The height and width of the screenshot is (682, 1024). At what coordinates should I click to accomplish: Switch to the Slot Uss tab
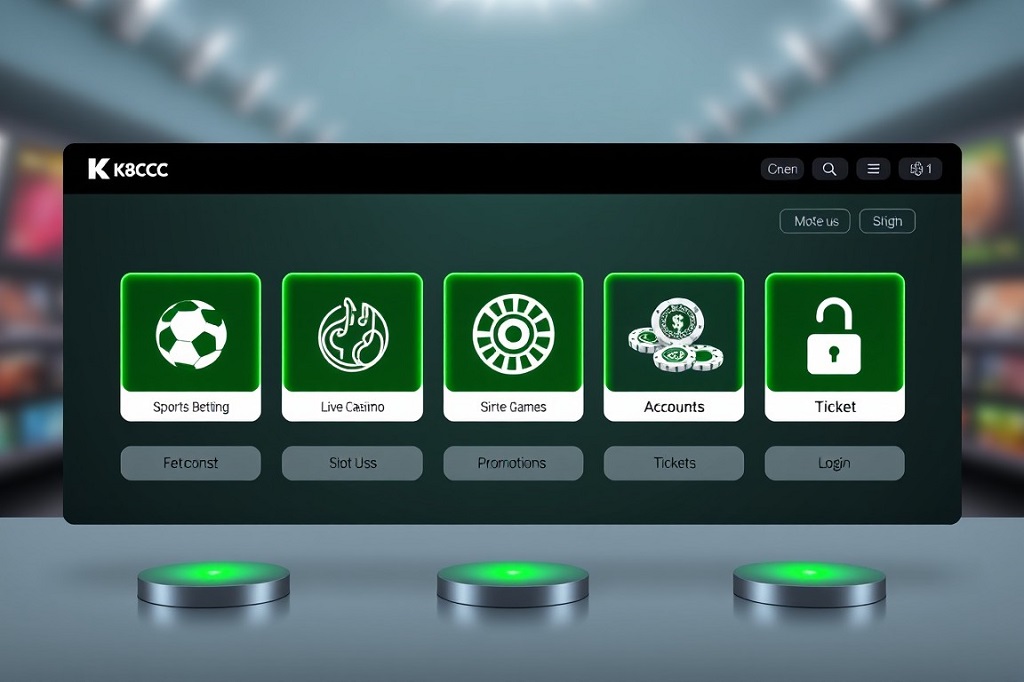(x=352, y=463)
